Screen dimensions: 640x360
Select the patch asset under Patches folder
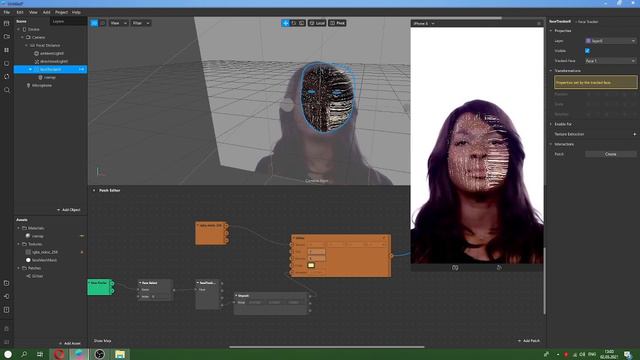37,276
